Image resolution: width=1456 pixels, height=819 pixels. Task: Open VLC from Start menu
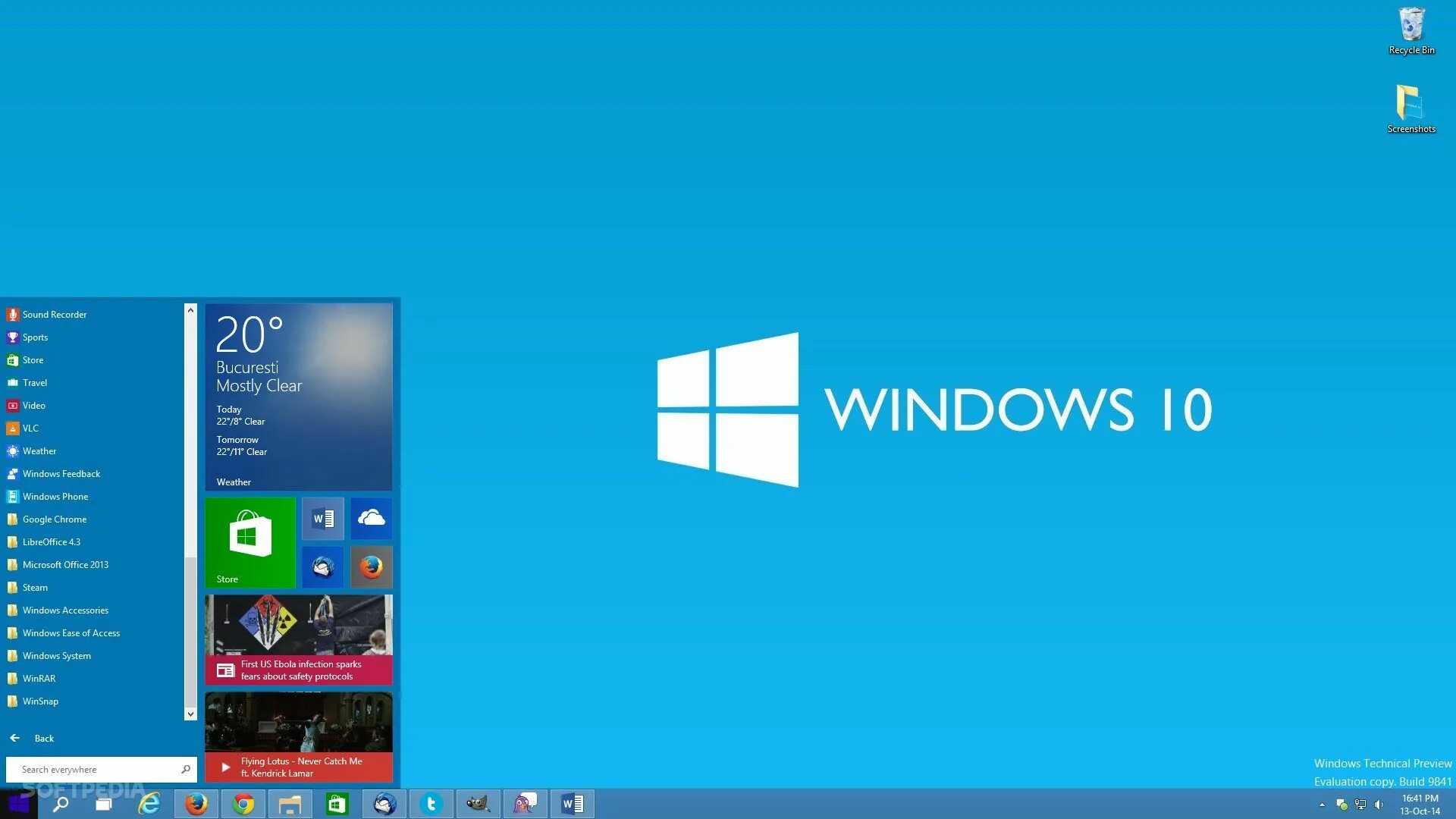(x=30, y=428)
